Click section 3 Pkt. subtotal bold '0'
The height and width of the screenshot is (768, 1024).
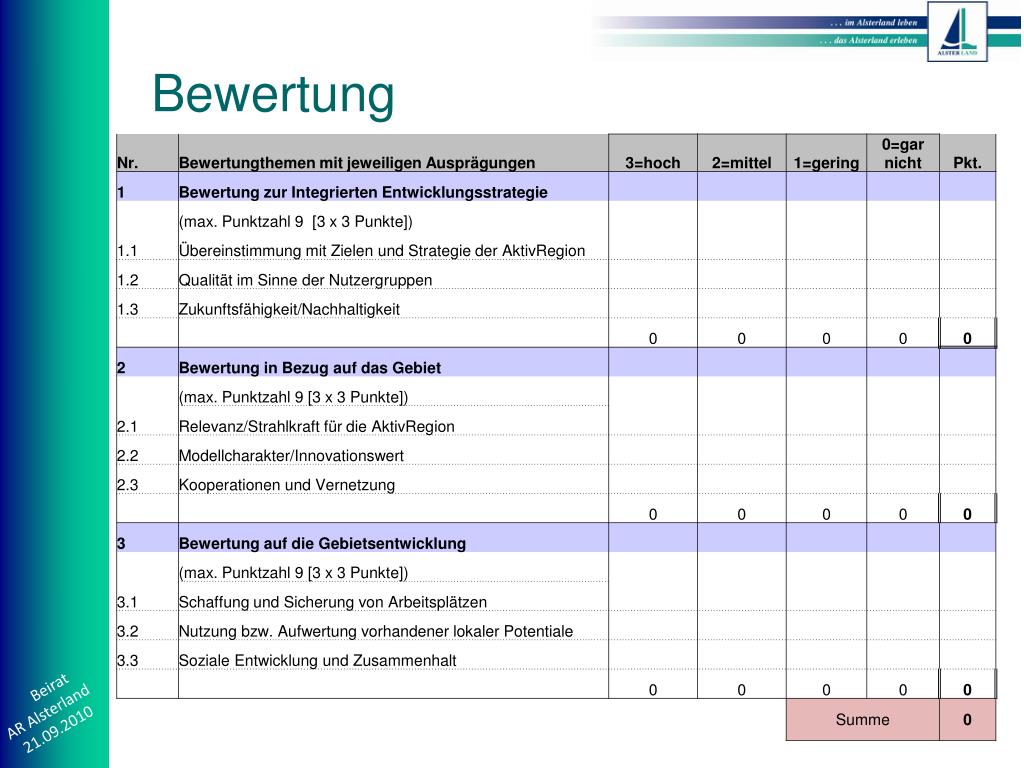click(x=967, y=690)
